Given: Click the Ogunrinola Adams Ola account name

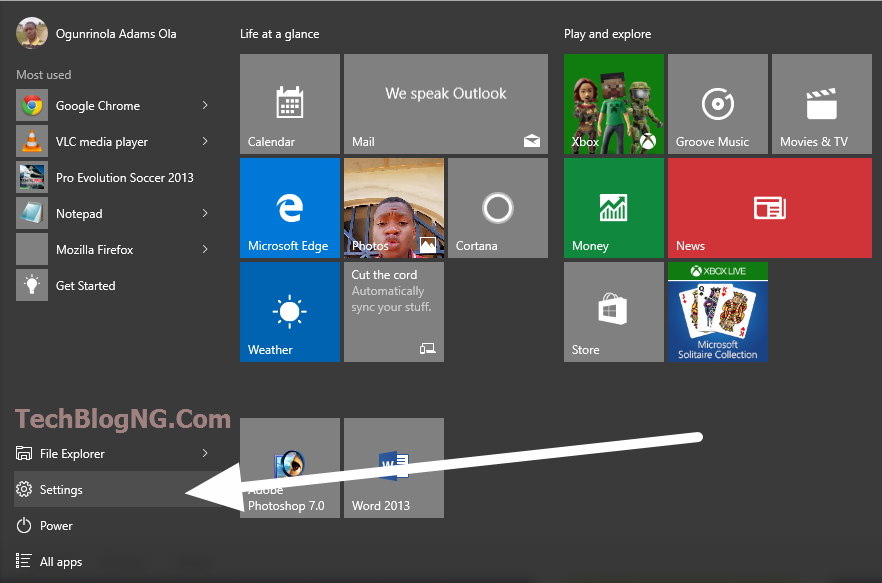Looking at the screenshot, I should (116, 34).
